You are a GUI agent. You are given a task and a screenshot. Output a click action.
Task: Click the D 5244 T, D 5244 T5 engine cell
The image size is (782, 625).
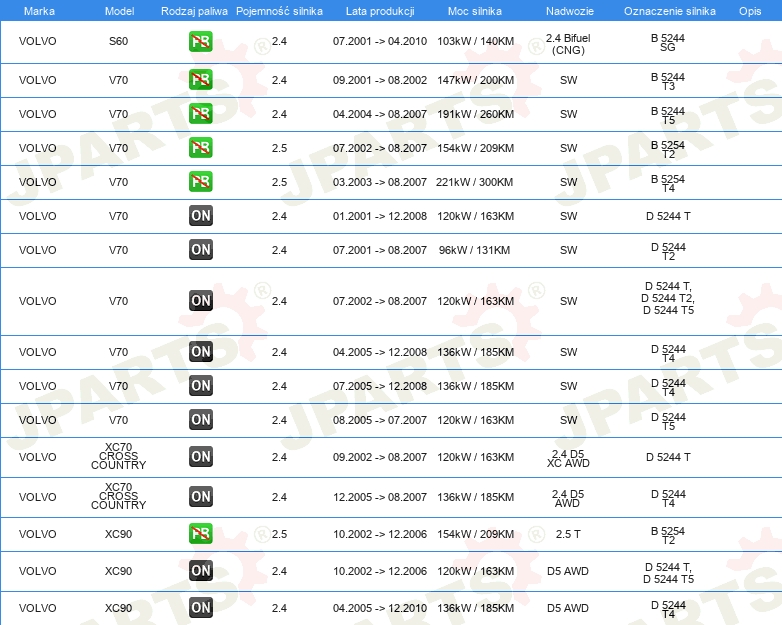pyautogui.click(x=668, y=573)
